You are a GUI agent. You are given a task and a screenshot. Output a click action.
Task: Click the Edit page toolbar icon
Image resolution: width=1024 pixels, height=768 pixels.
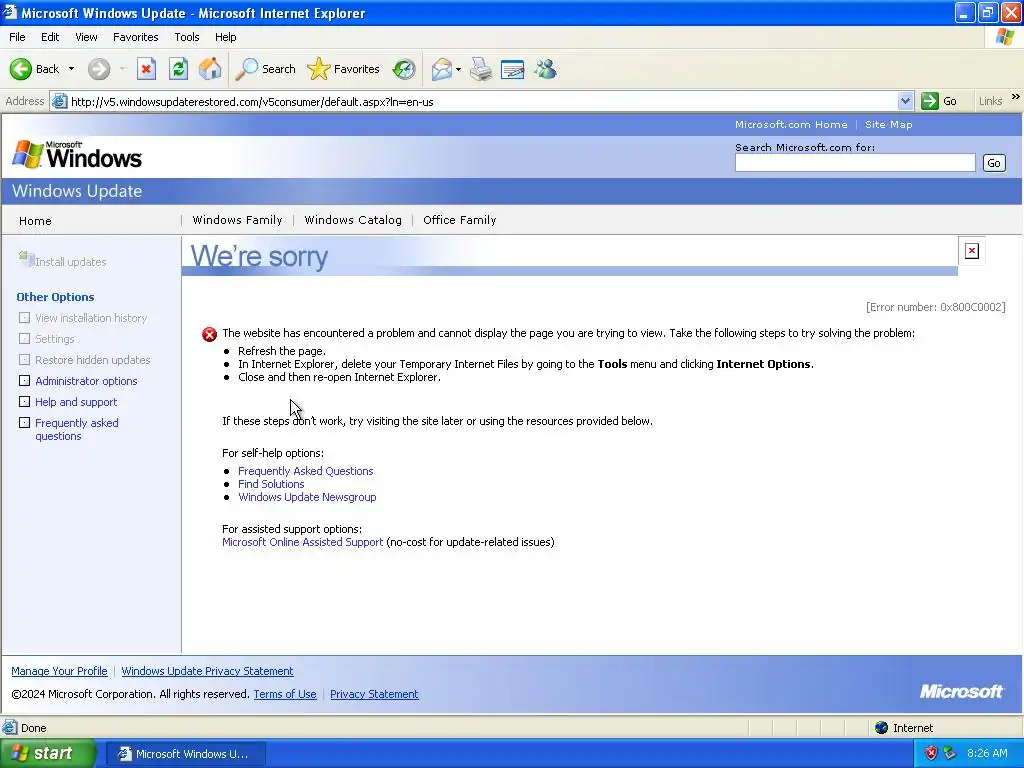(x=513, y=69)
